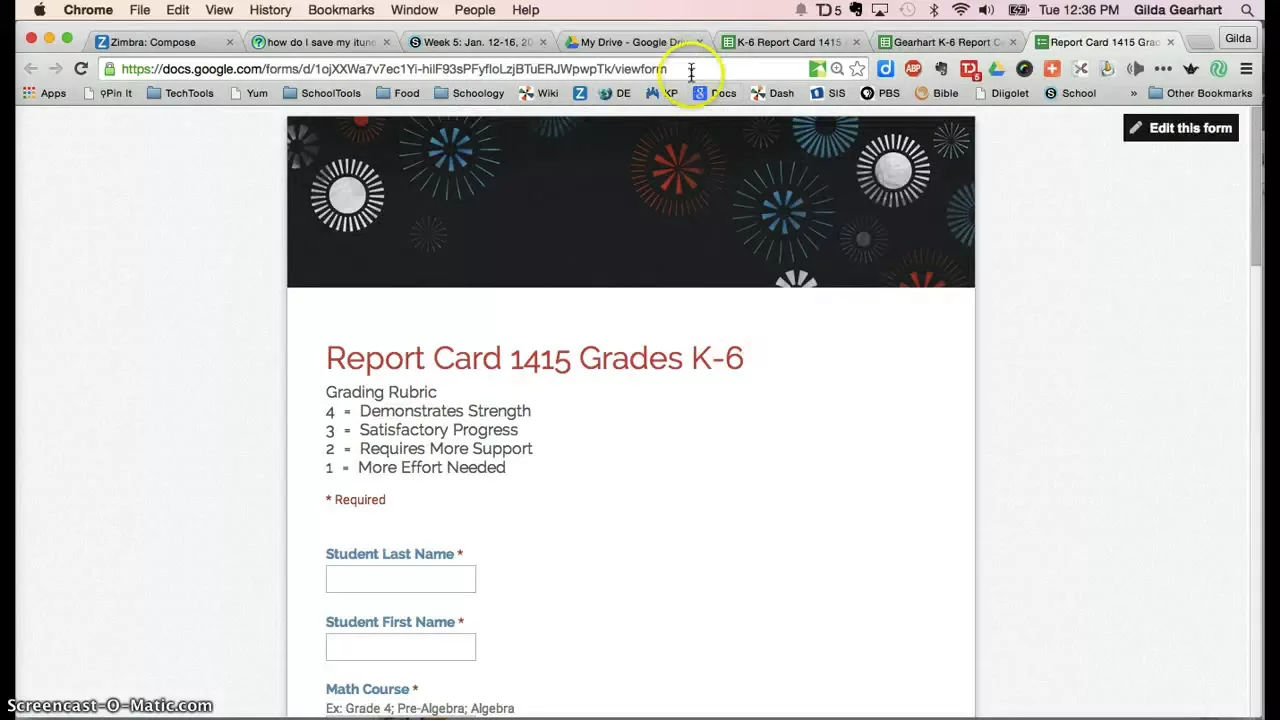Open the Other Bookmarks folder
1280x720 pixels.
1200,93
